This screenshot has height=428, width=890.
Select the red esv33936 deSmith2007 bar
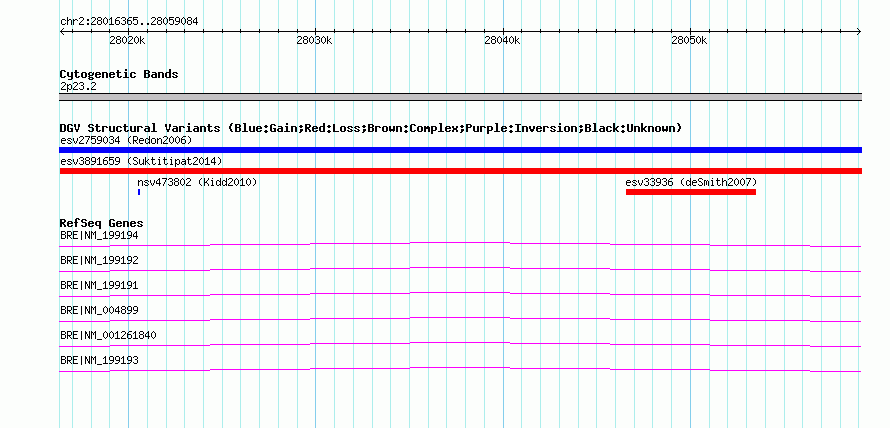(x=691, y=192)
